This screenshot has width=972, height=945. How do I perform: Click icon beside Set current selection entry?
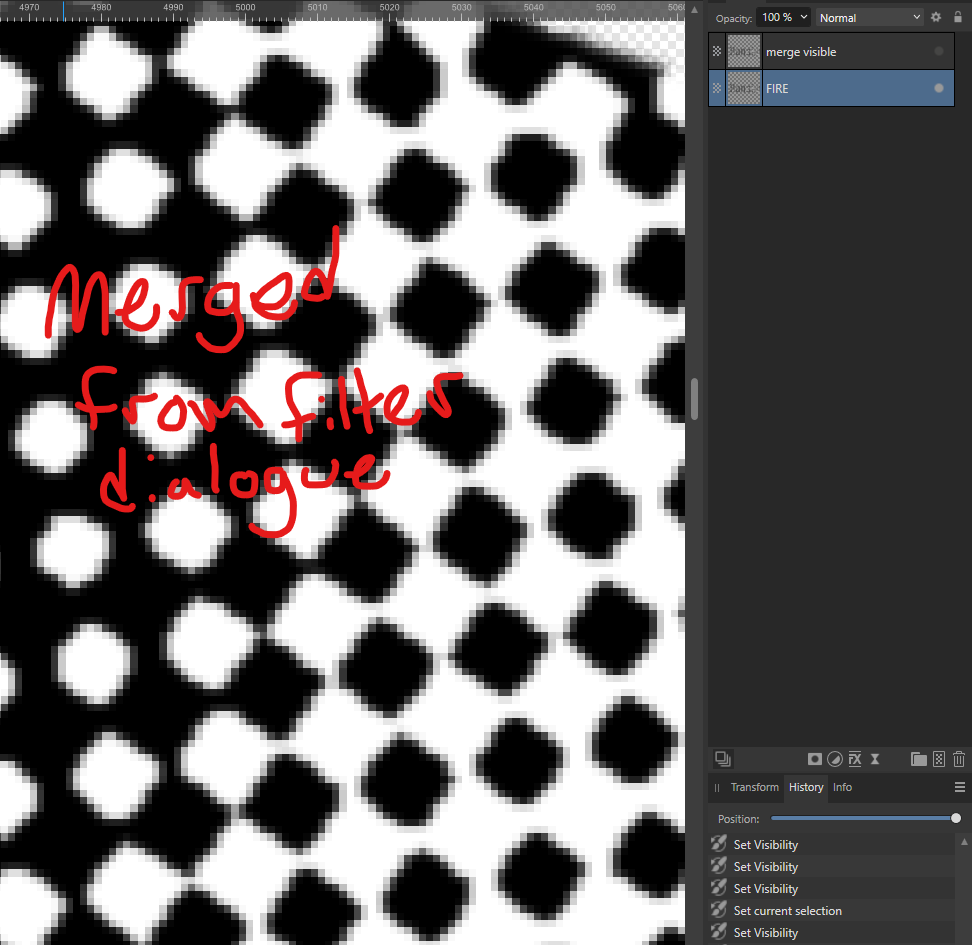click(718, 910)
